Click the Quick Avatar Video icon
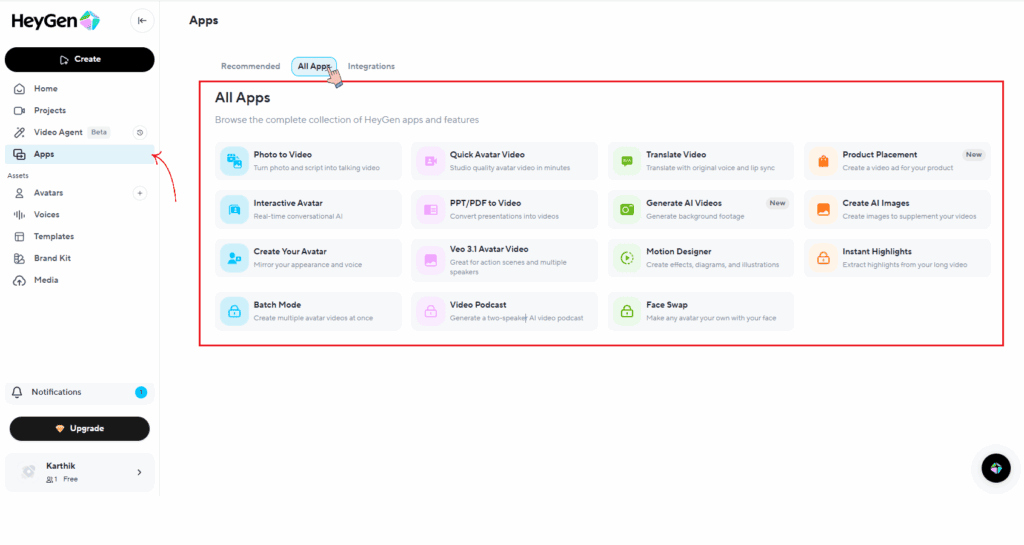This screenshot has height=545, width=1024. (430, 161)
